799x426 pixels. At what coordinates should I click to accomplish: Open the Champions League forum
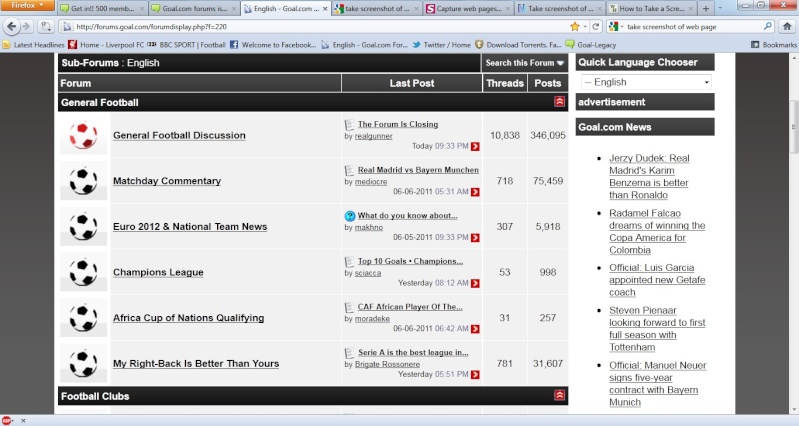pos(158,272)
